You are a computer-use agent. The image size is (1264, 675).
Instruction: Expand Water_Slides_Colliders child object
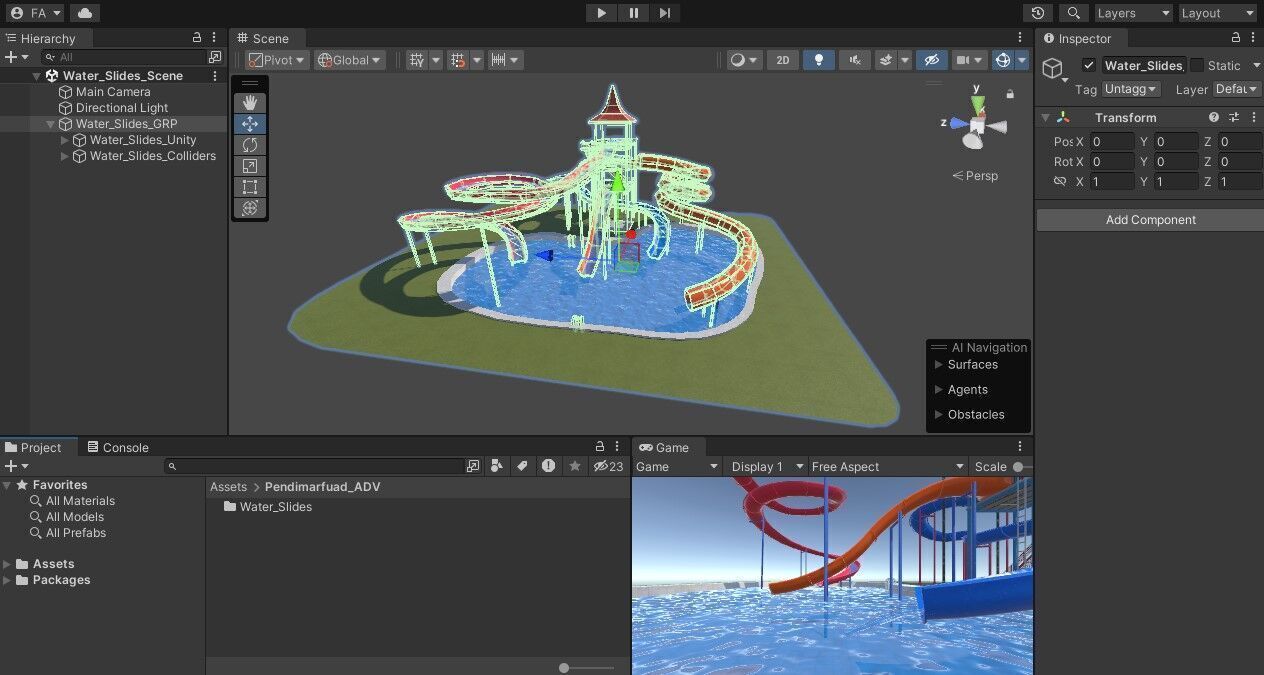[x=65, y=156]
